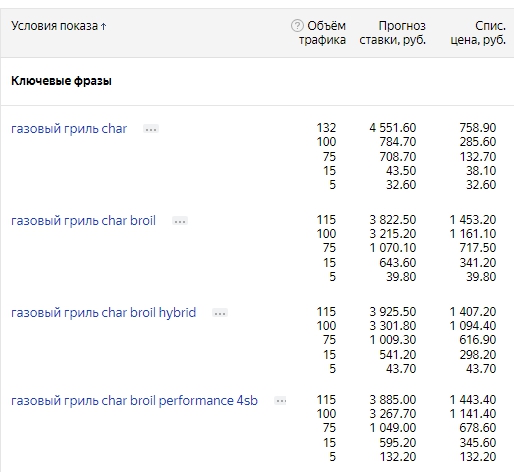Select the bid value 43.50
Viewport: 514px width, 472px height.
[401, 171]
